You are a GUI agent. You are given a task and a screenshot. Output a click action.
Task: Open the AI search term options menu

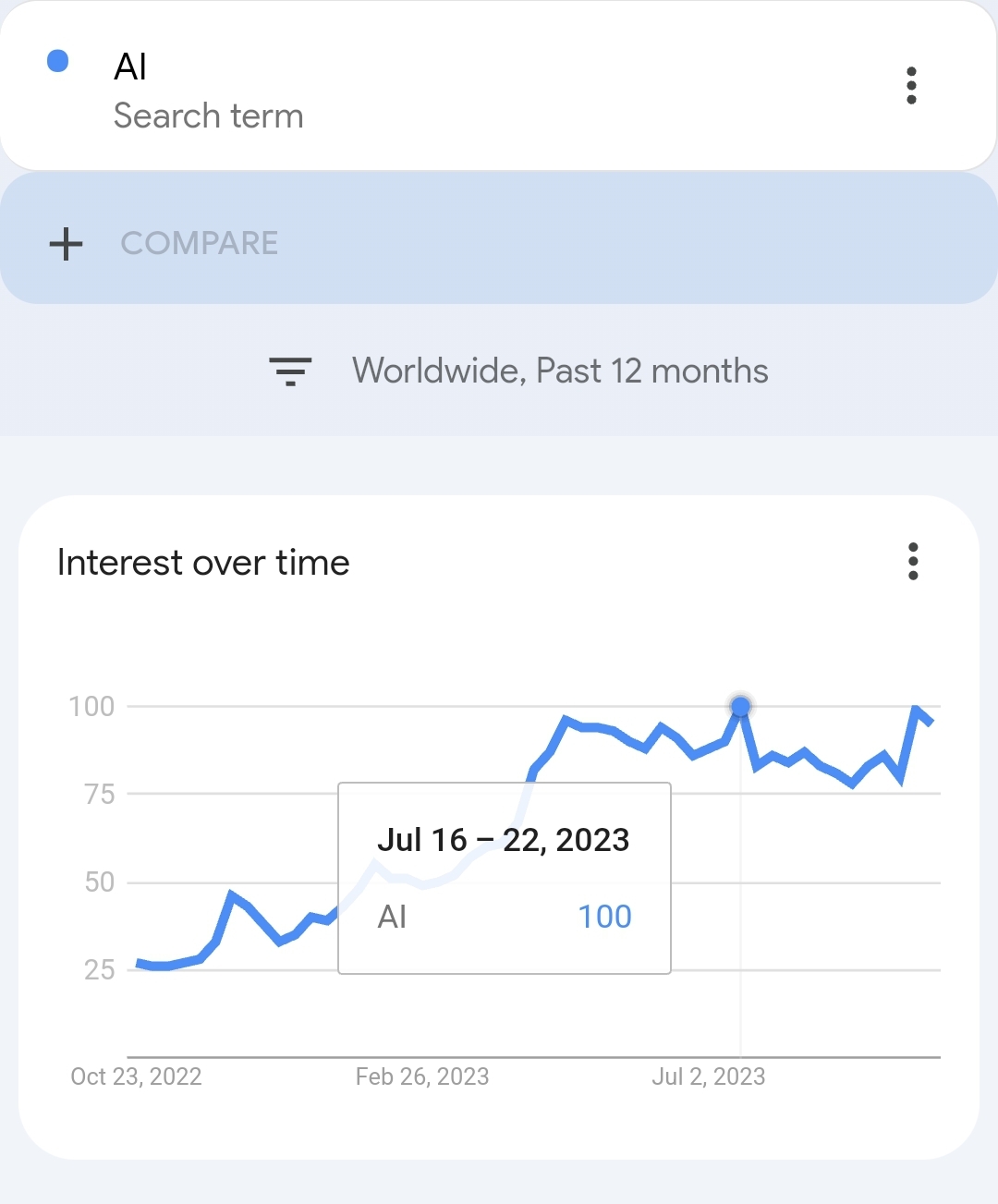click(911, 86)
